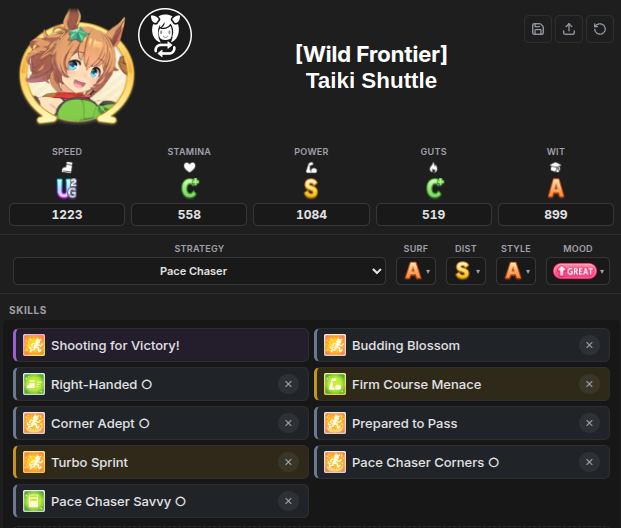Remove the Corner Adept skill
Image resolution: width=621 pixels, height=528 pixels.
point(288,423)
